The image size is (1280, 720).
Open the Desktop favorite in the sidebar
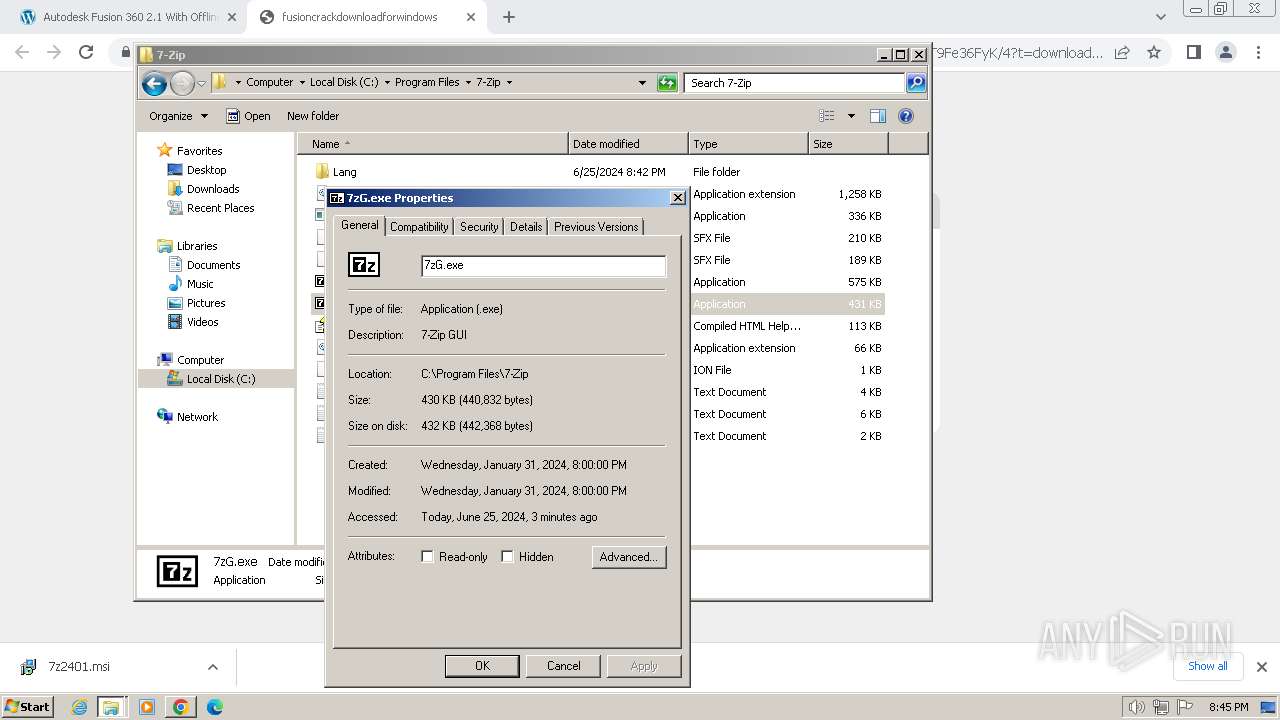pyautogui.click(x=206, y=170)
